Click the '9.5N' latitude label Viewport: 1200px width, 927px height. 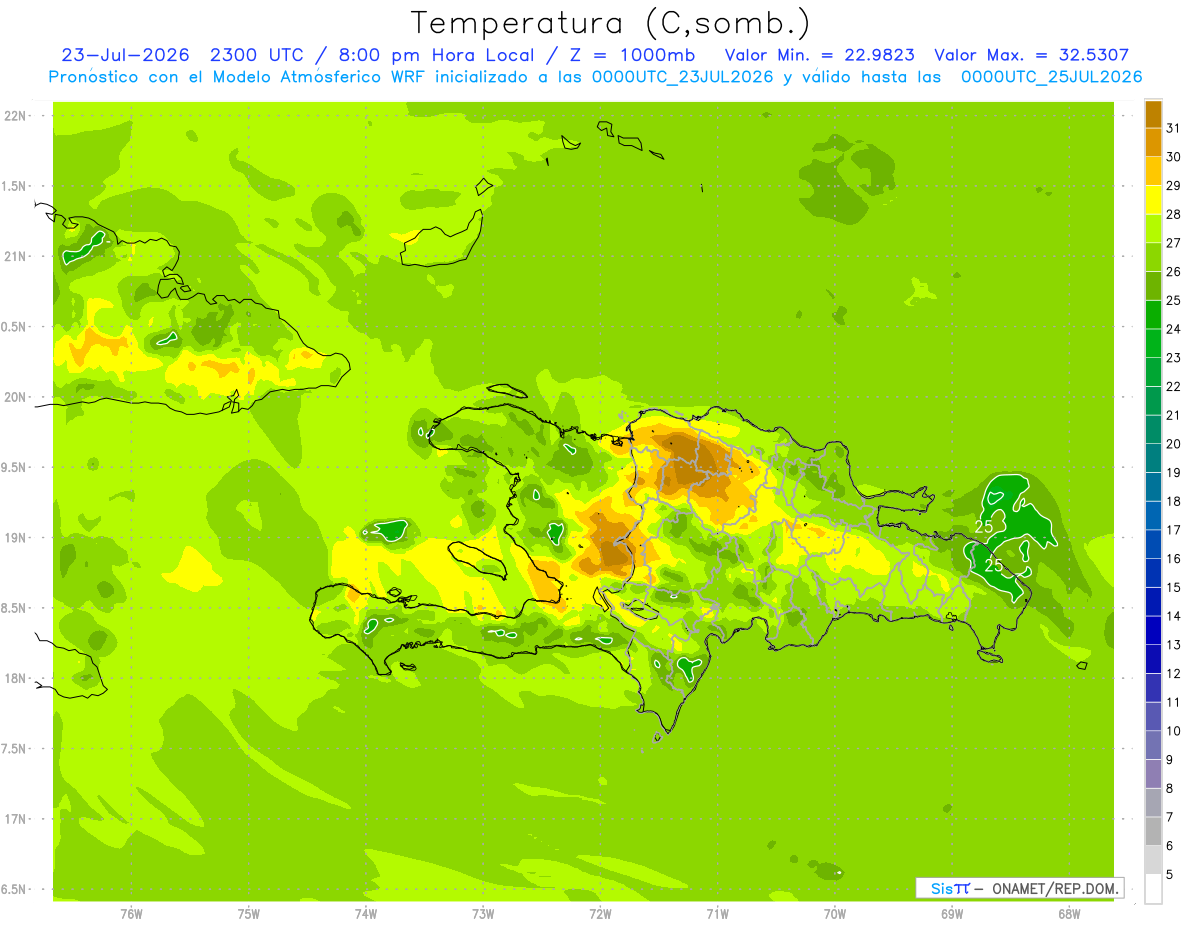[15, 467]
